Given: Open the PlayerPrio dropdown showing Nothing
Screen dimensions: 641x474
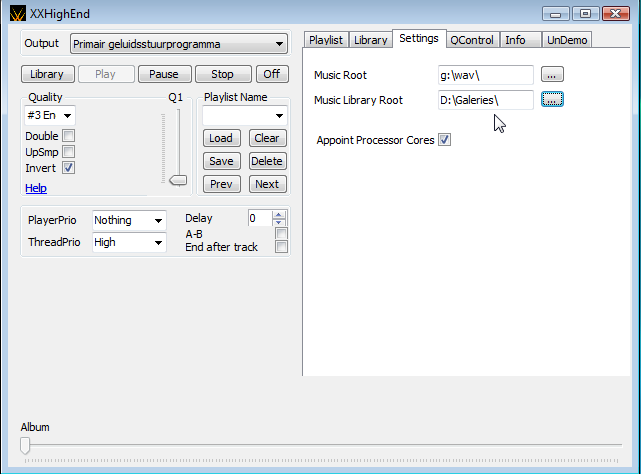Looking at the screenshot, I should click(x=129, y=220).
